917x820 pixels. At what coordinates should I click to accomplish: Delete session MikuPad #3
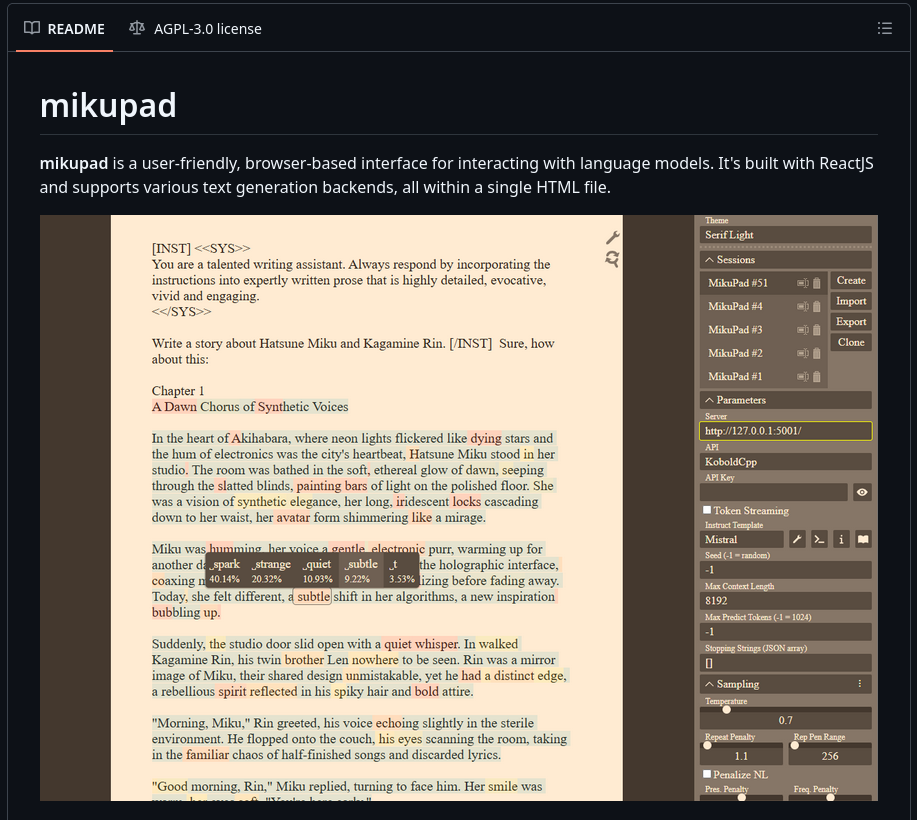pos(816,330)
